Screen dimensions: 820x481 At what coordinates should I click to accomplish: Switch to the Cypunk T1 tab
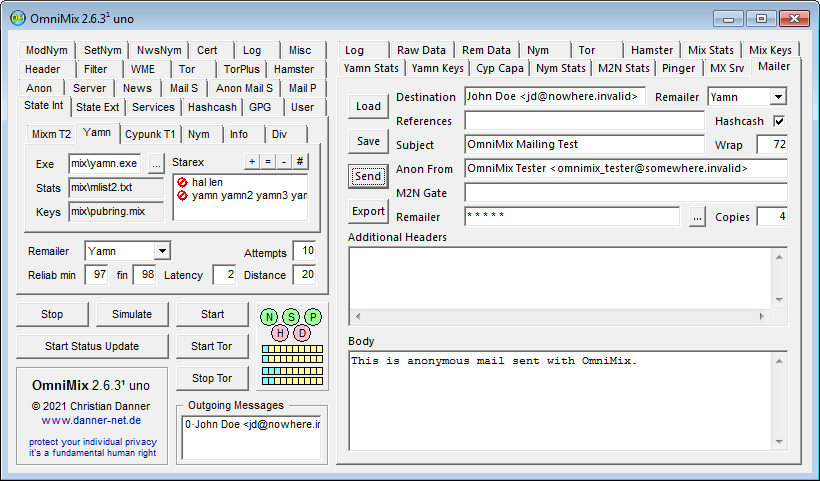pyautogui.click(x=150, y=134)
